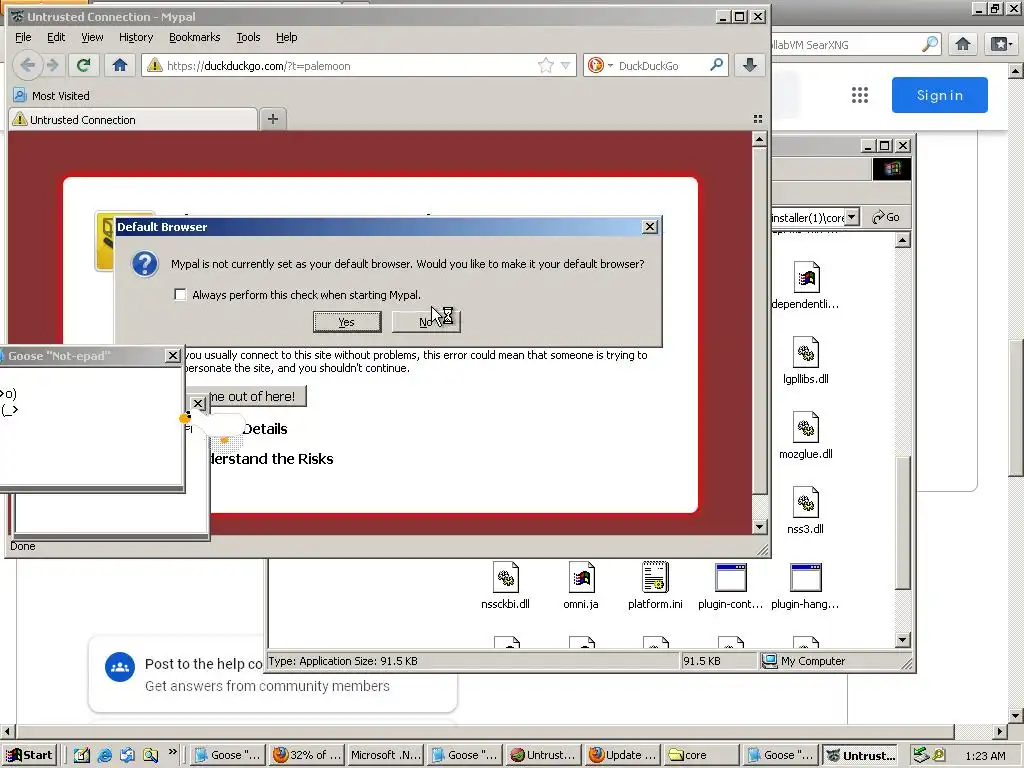
Task: Open the Edit menu
Action: 56,37
